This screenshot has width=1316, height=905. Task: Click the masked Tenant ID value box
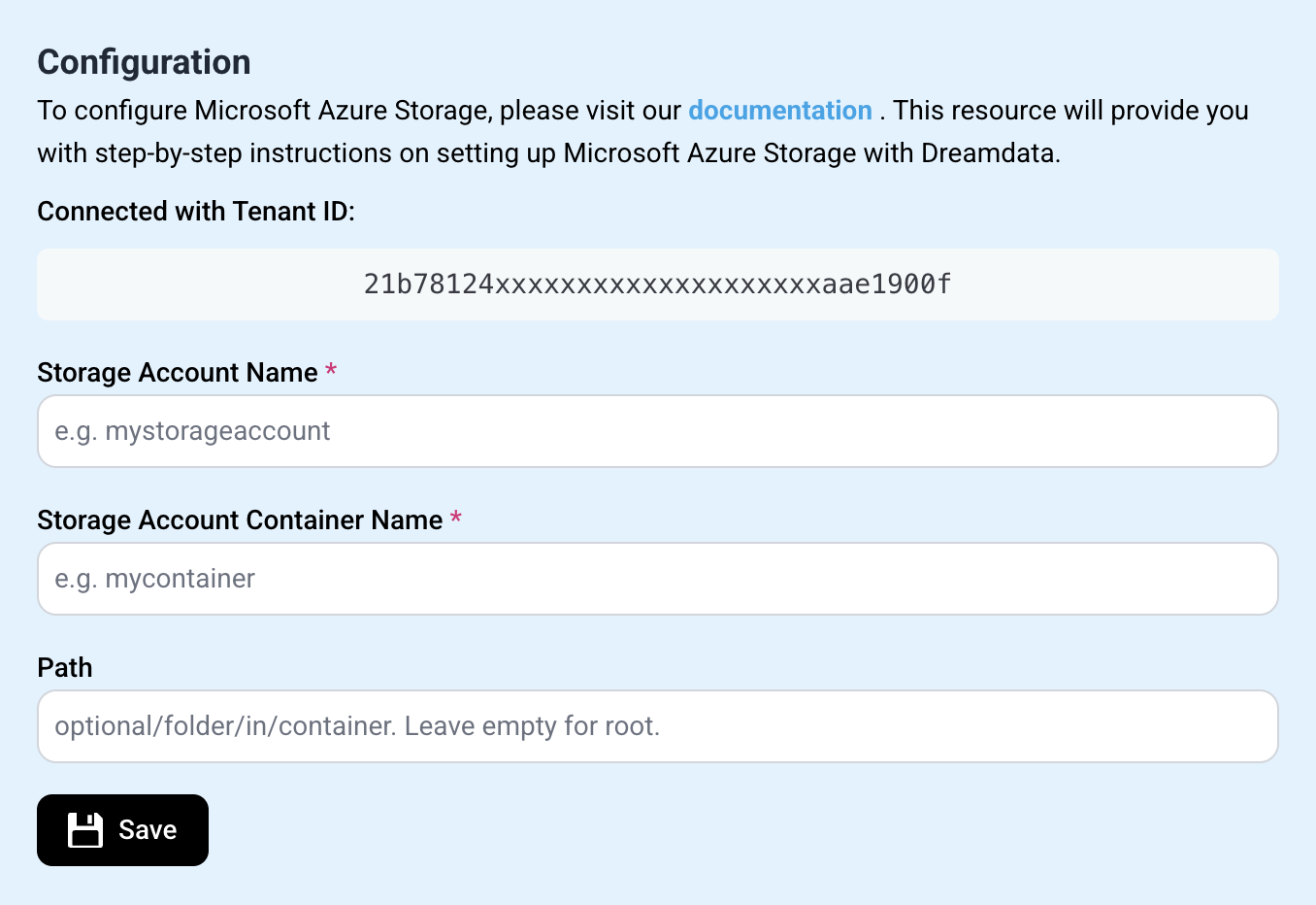pos(657,285)
